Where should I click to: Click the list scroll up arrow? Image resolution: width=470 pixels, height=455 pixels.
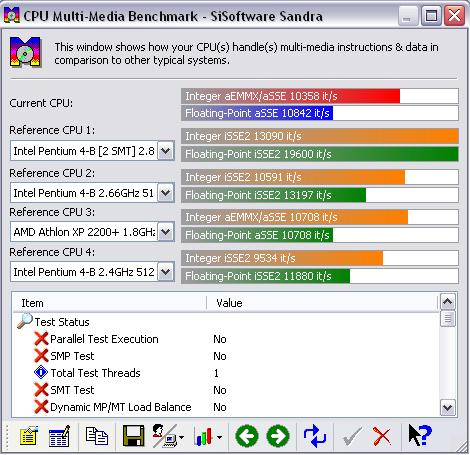[448, 302]
